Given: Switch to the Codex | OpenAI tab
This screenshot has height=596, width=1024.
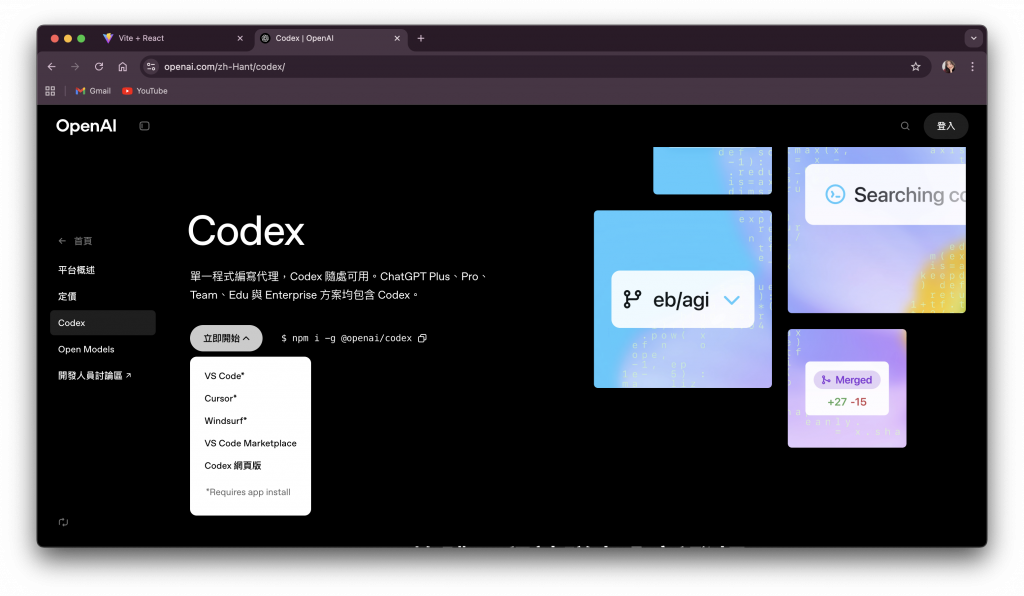Looking at the screenshot, I should pyautogui.click(x=330, y=39).
